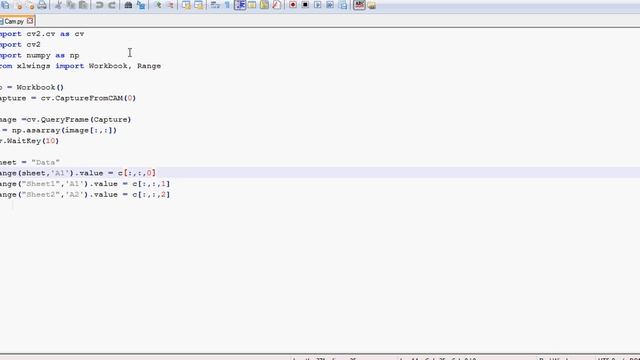Click the Close document toolbar icon
This screenshot has width=640, height=360.
tap(19, 5)
